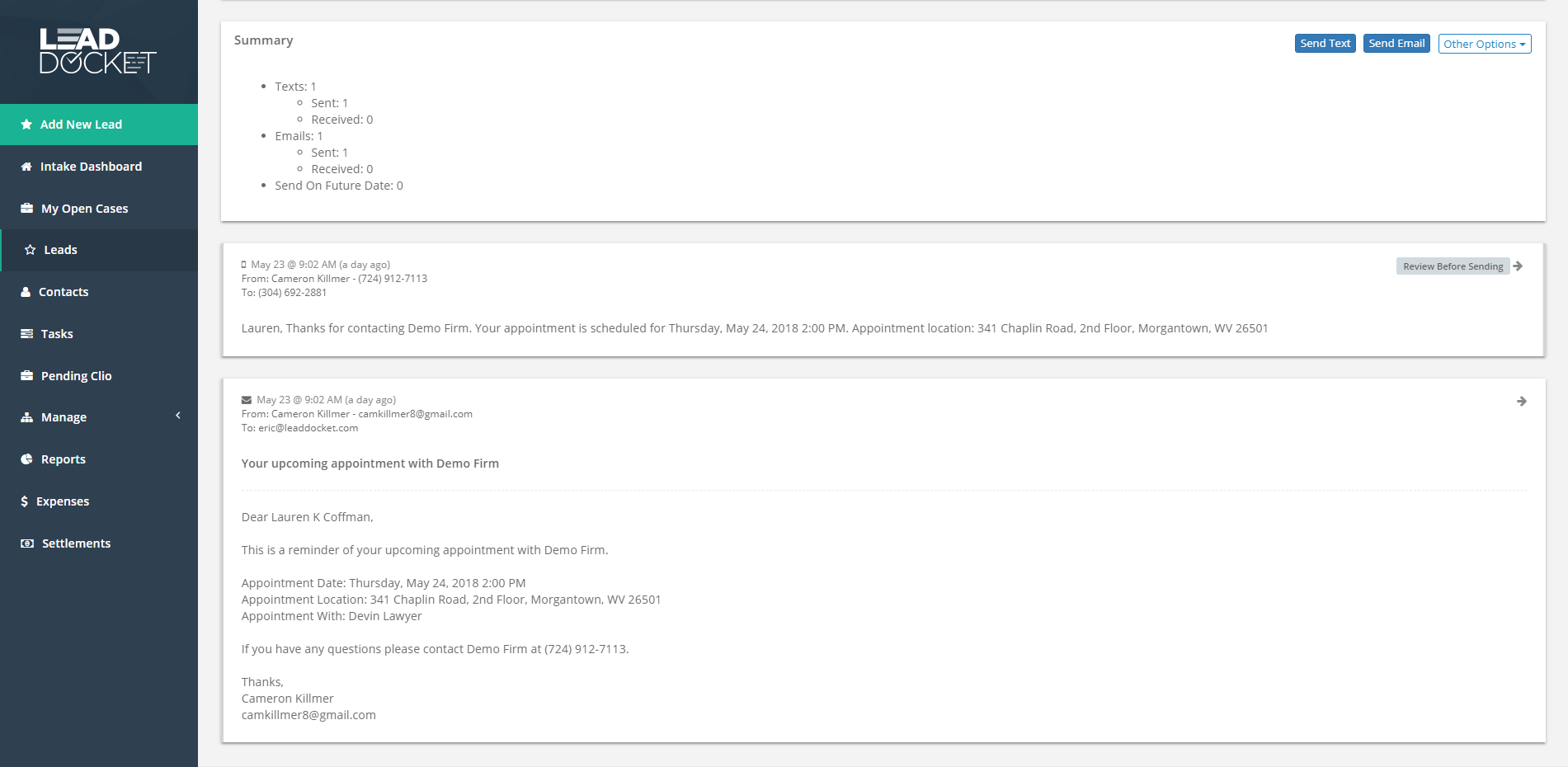
Task: Open the Other Options dropdown
Action: tap(1485, 44)
